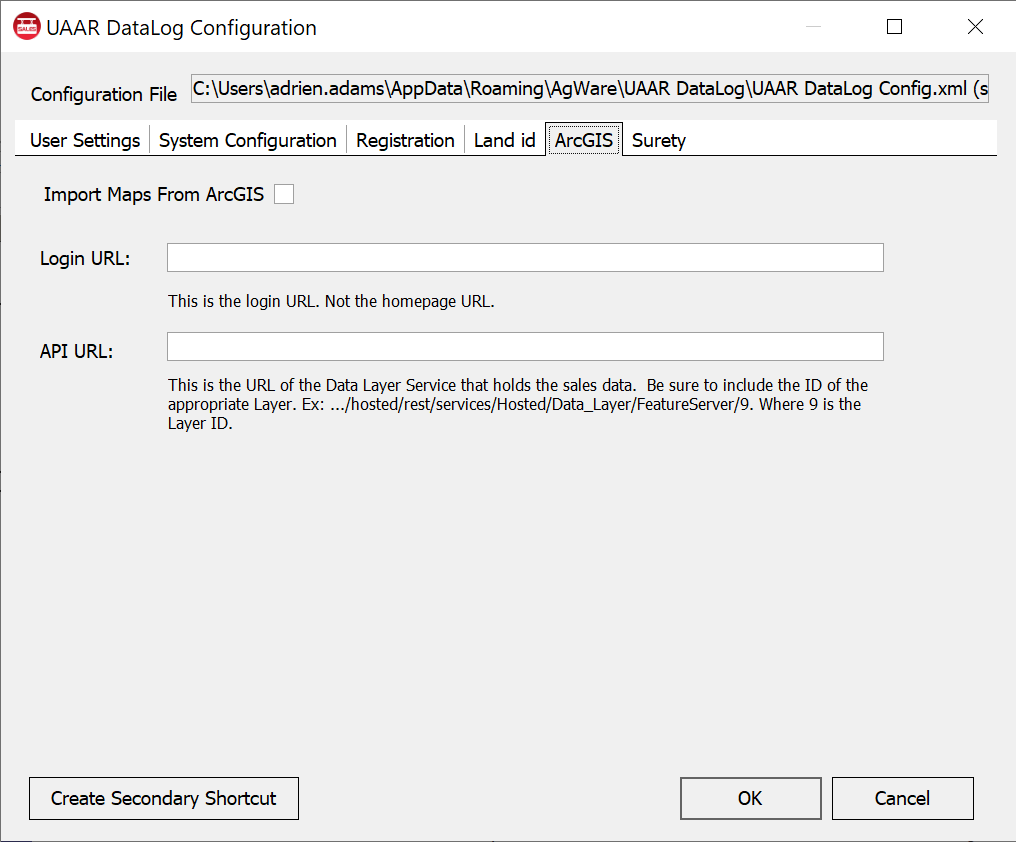Click the 'UAAR DataLog Configuration' window title
The image size is (1016, 842).
pos(181,28)
